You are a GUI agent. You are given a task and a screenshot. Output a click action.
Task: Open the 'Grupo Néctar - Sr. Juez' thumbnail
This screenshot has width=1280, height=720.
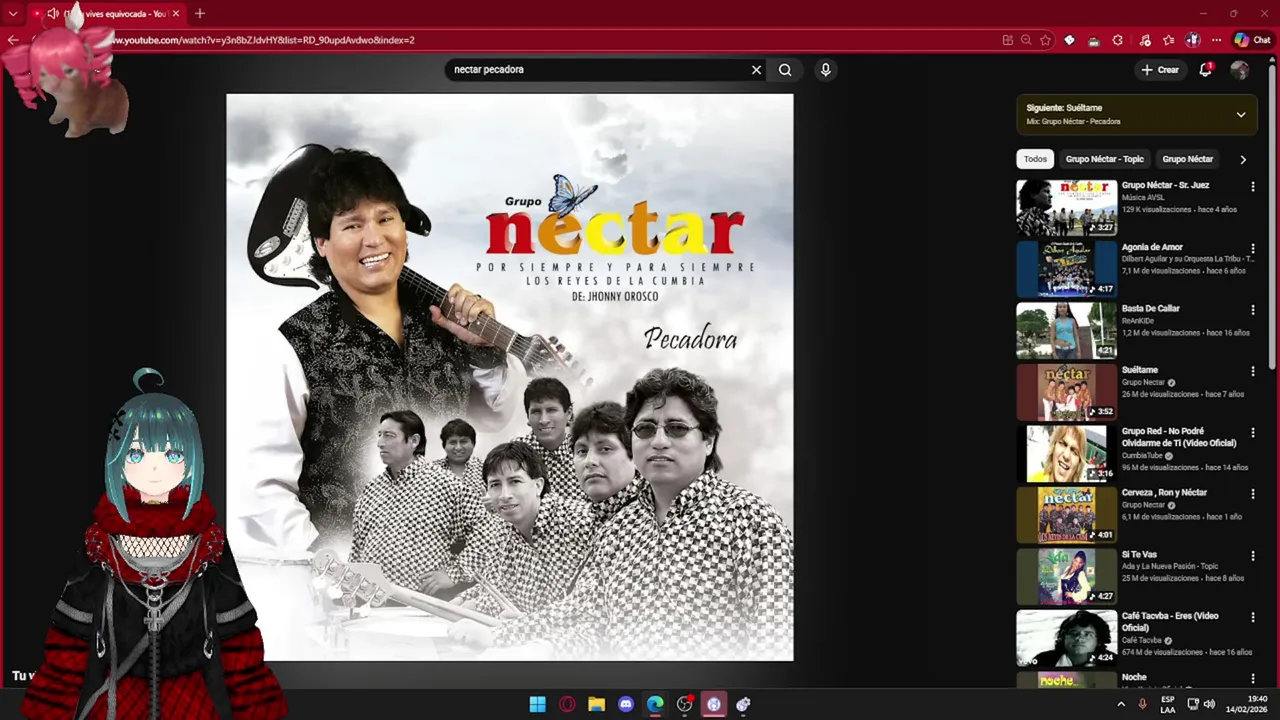[1067, 207]
